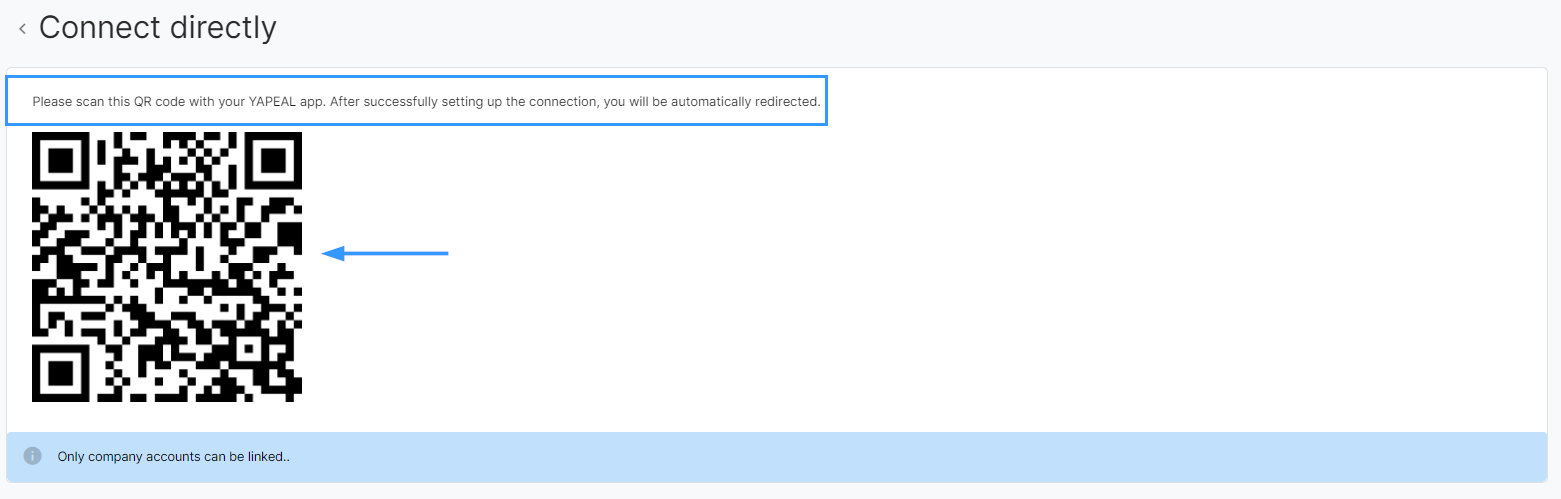Image resolution: width=1561 pixels, height=499 pixels.
Task: Click the blue arrow pointing at the QR code
Action: coord(385,253)
